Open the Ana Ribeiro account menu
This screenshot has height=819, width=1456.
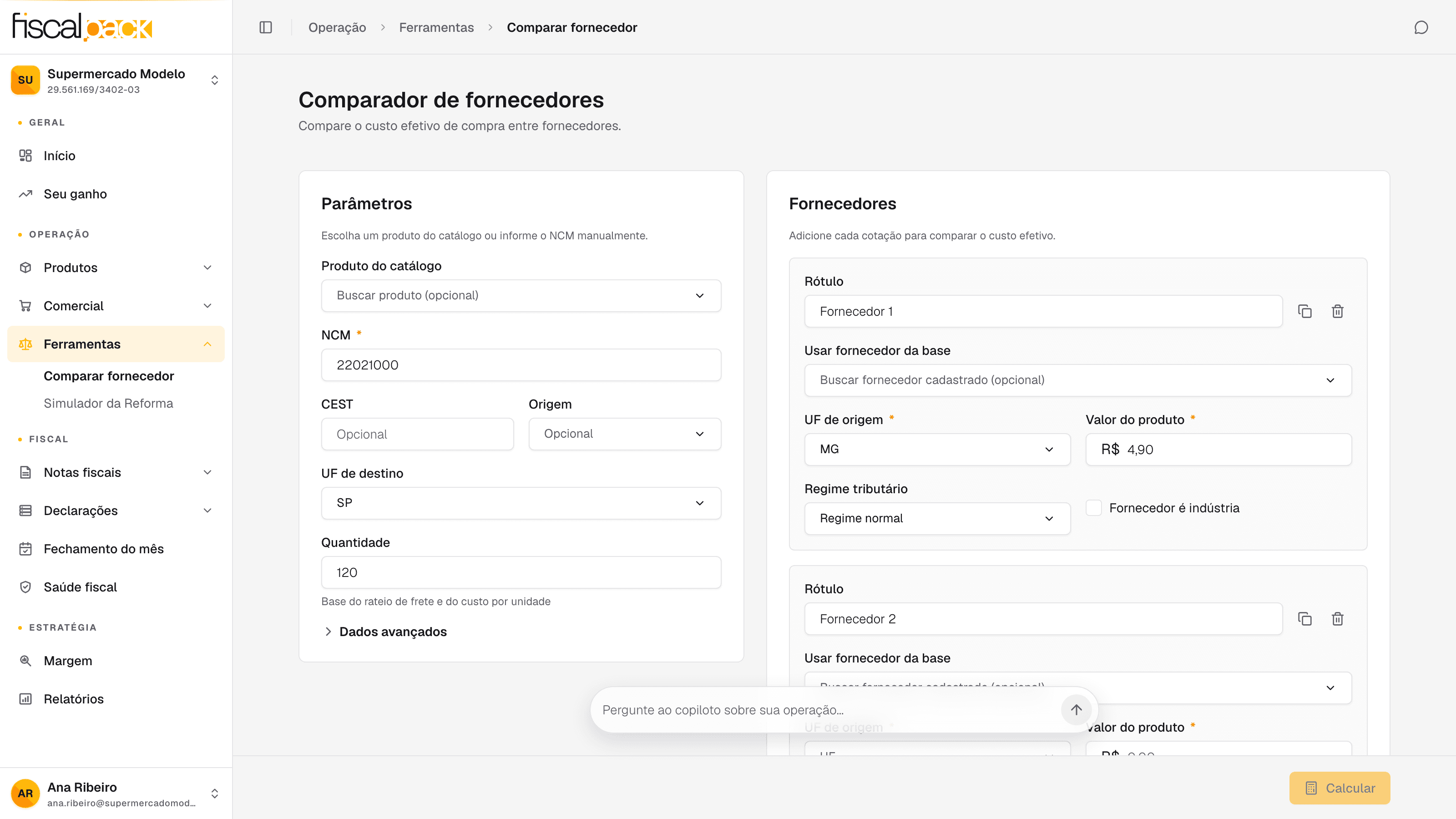pos(116,794)
